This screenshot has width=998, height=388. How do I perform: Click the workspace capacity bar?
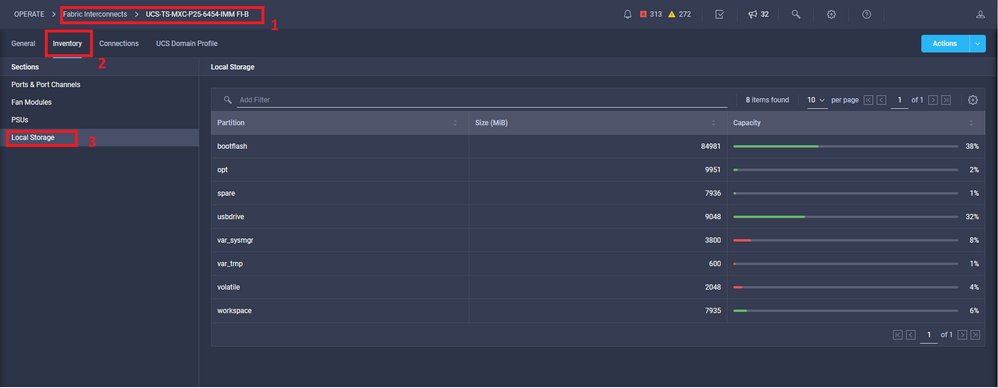click(845, 311)
